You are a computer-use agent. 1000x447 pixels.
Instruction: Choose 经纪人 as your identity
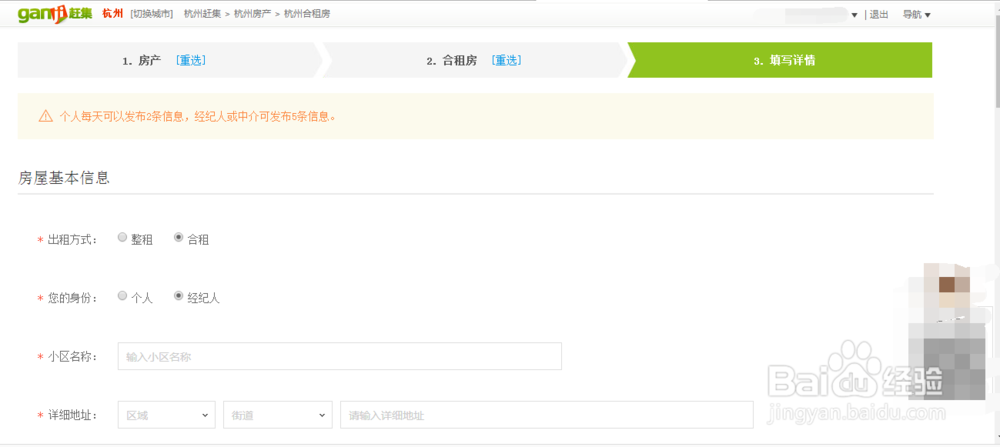tap(179, 296)
